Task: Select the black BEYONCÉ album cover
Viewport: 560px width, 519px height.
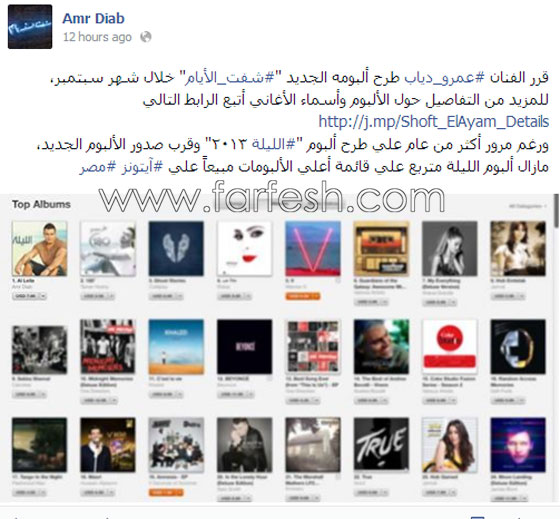Action: 245,347
